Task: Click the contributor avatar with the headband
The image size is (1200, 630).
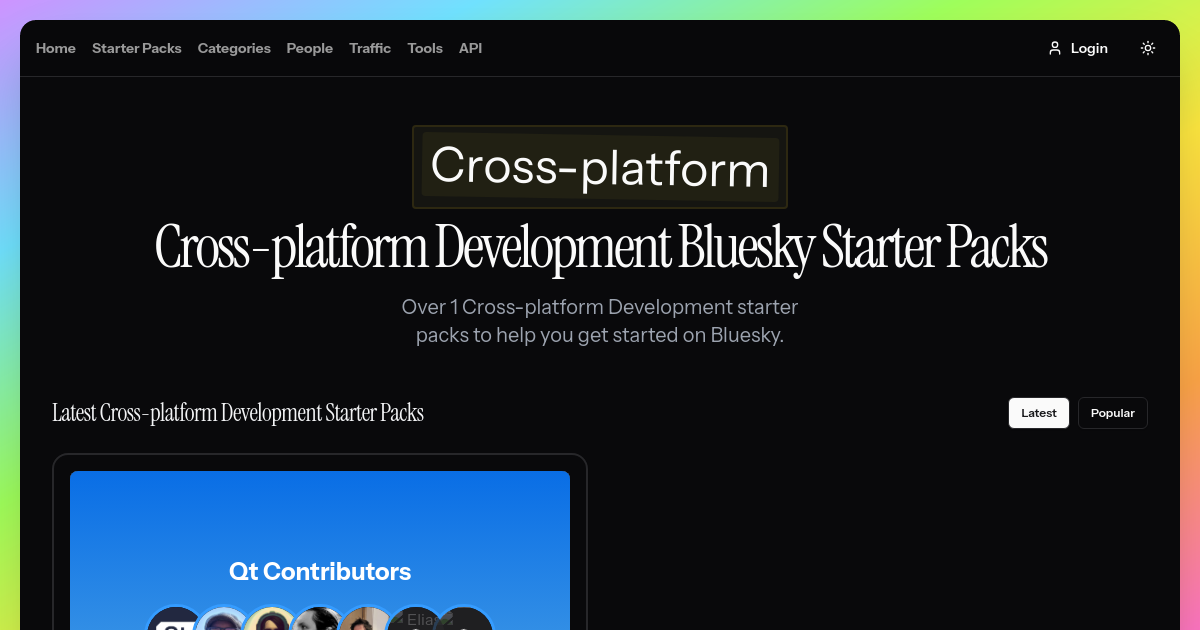Action: (x=270, y=620)
